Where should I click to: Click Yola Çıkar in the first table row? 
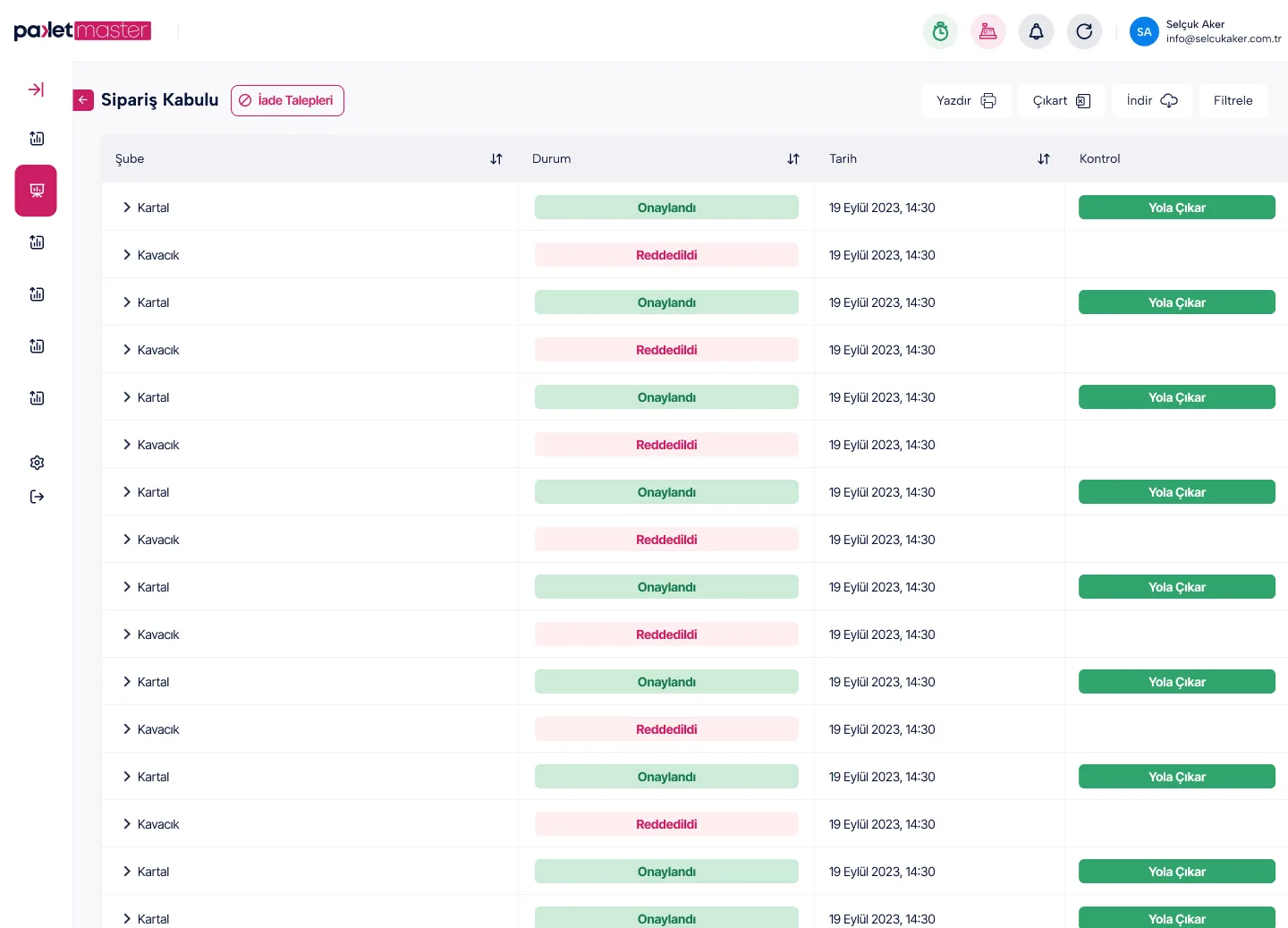point(1177,208)
